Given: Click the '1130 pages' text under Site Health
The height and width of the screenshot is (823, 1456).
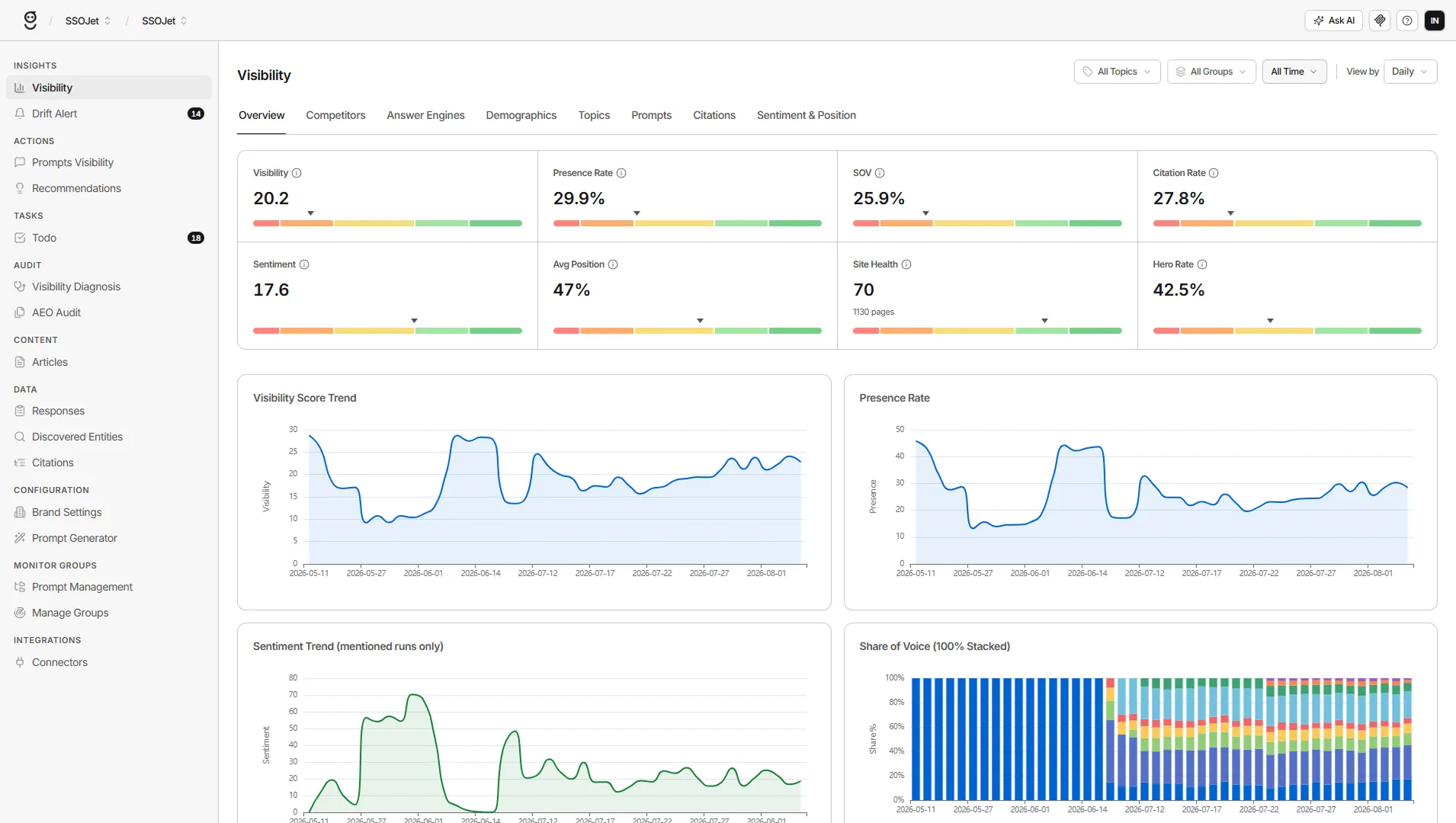Looking at the screenshot, I should tap(873, 312).
